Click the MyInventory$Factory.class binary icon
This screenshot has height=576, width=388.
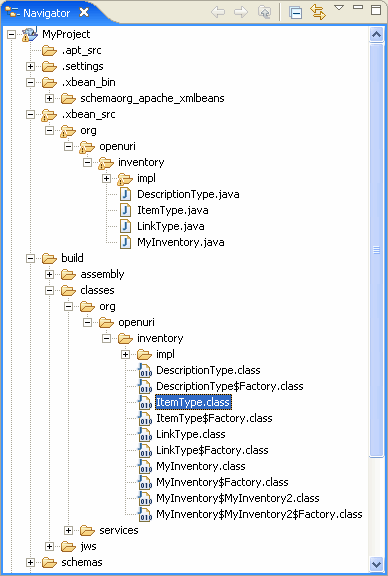click(x=145, y=483)
